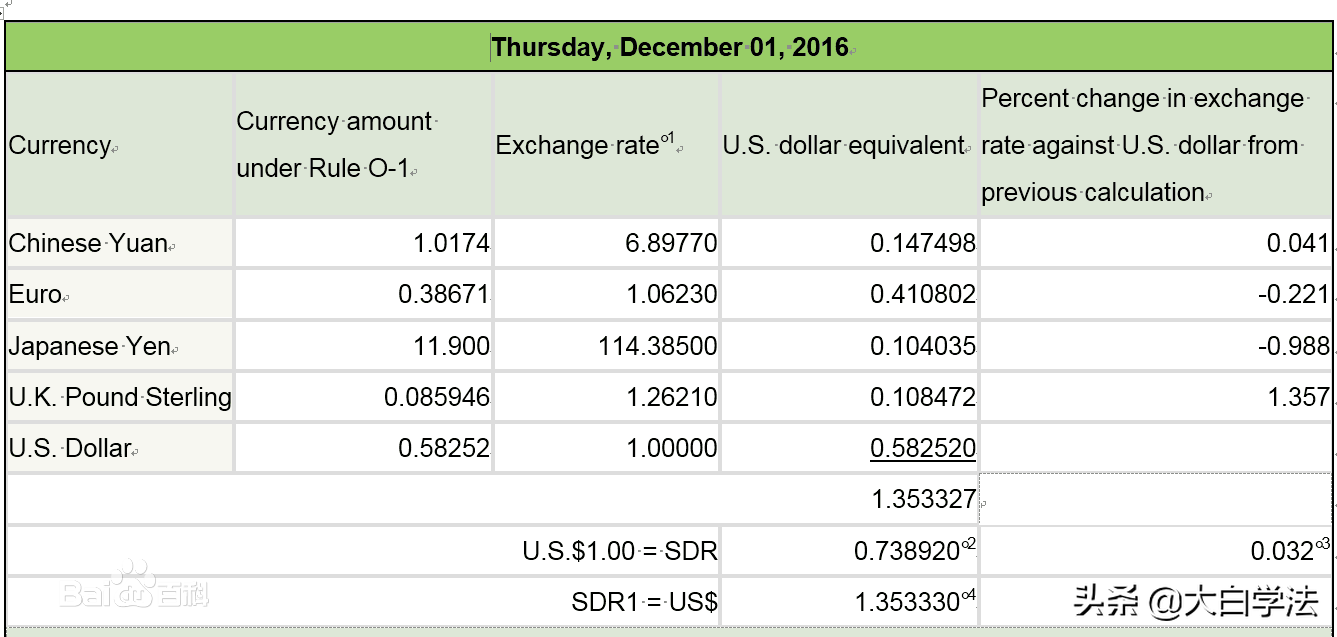1337x637 pixels.
Task: Click the Thursday, December 01, 2016 header
Action: pyautogui.click(x=670, y=47)
